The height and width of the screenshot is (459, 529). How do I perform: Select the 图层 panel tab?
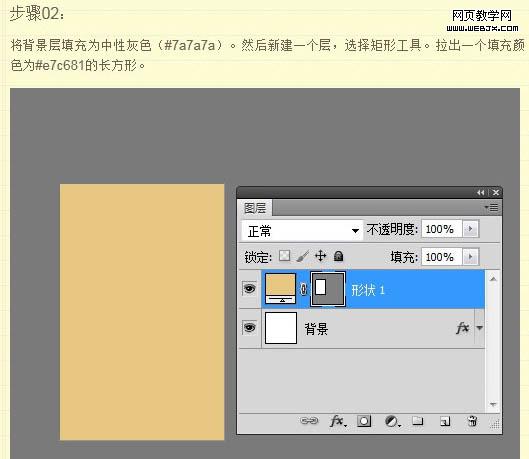tap(255, 208)
